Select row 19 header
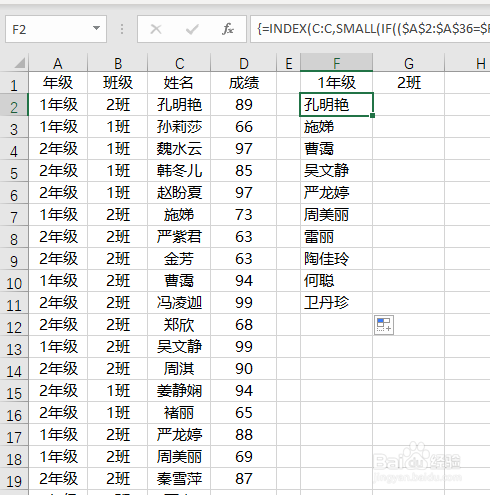Viewport: 490px width, 495px height. 14,480
